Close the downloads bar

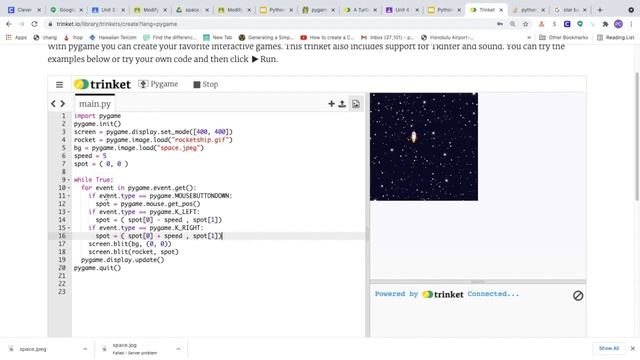[x=633, y=349]
